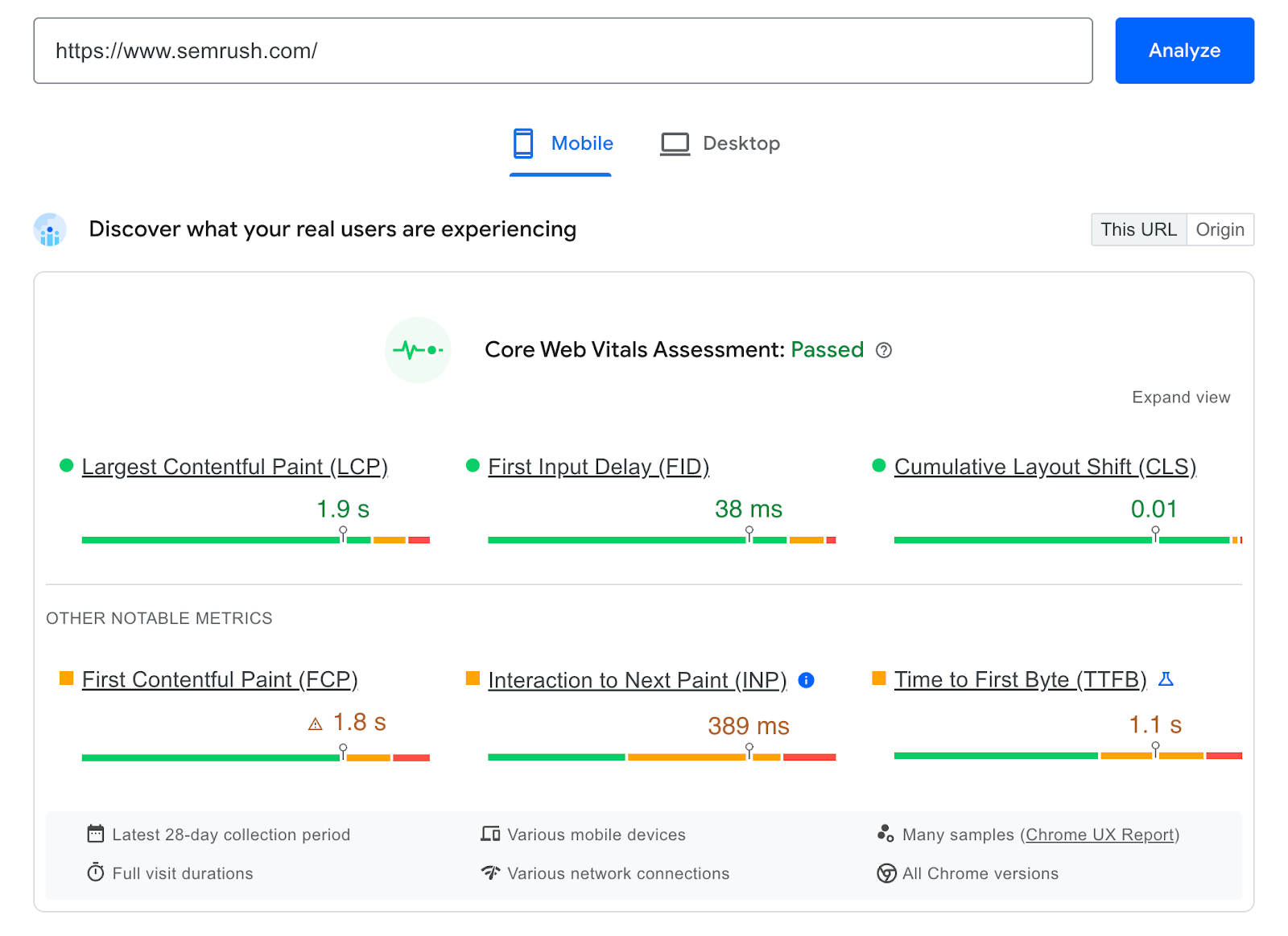
Task: Click the Core Web Vitals pulse icon
Action: click(x=418, y=350)
